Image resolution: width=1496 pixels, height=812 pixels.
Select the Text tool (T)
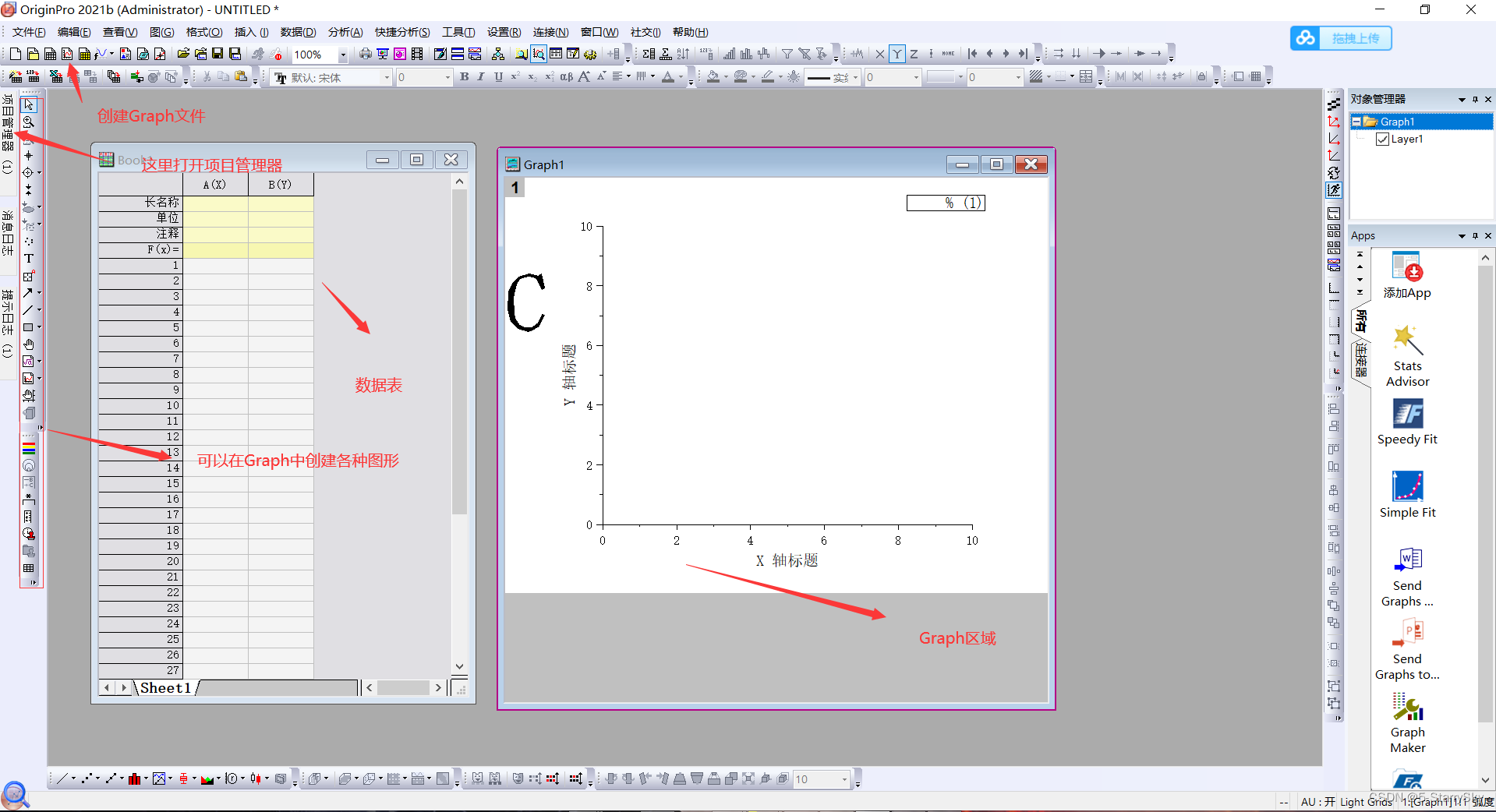point(29,259)
